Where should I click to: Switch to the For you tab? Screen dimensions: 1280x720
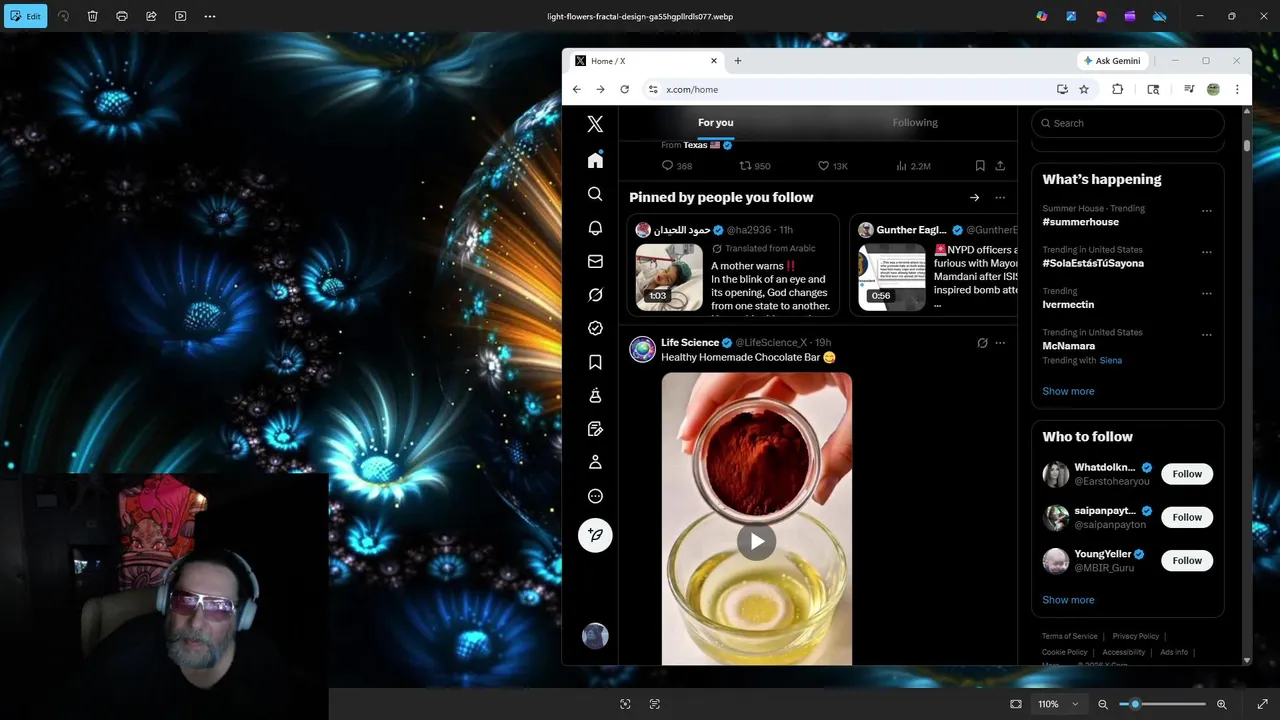click(716, 122)
